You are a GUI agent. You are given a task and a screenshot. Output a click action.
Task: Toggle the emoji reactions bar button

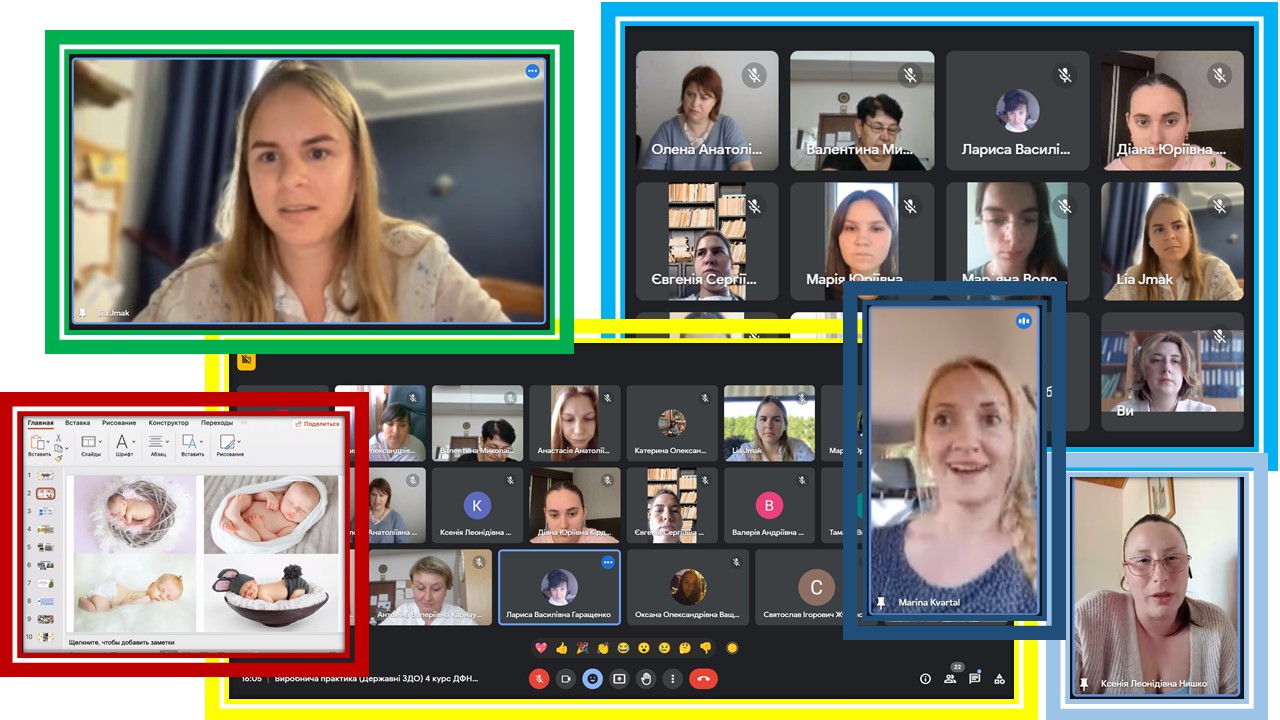[x=593, y=679]
